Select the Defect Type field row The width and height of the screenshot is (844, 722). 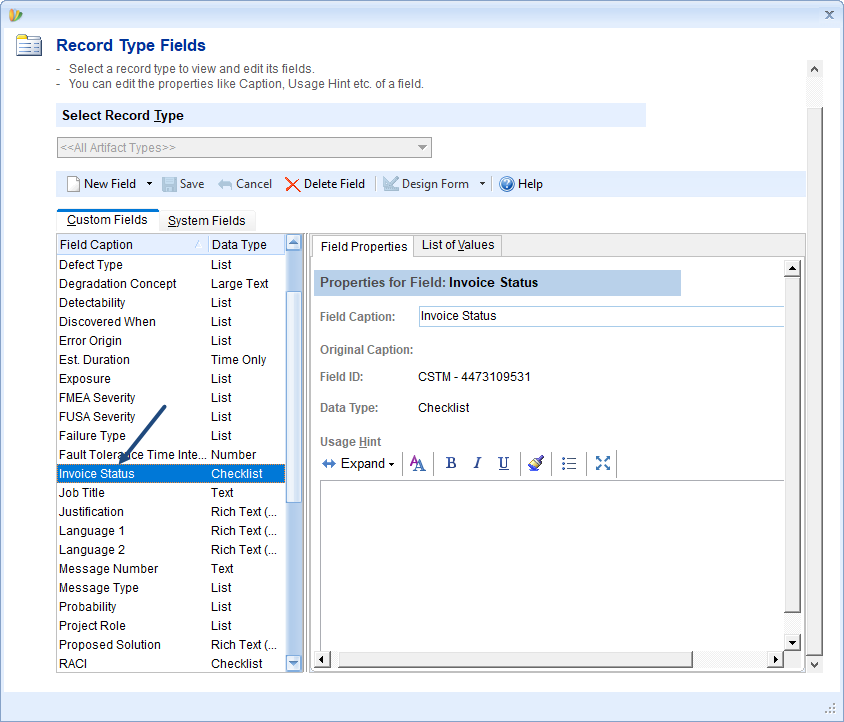(x=171, y=265)
